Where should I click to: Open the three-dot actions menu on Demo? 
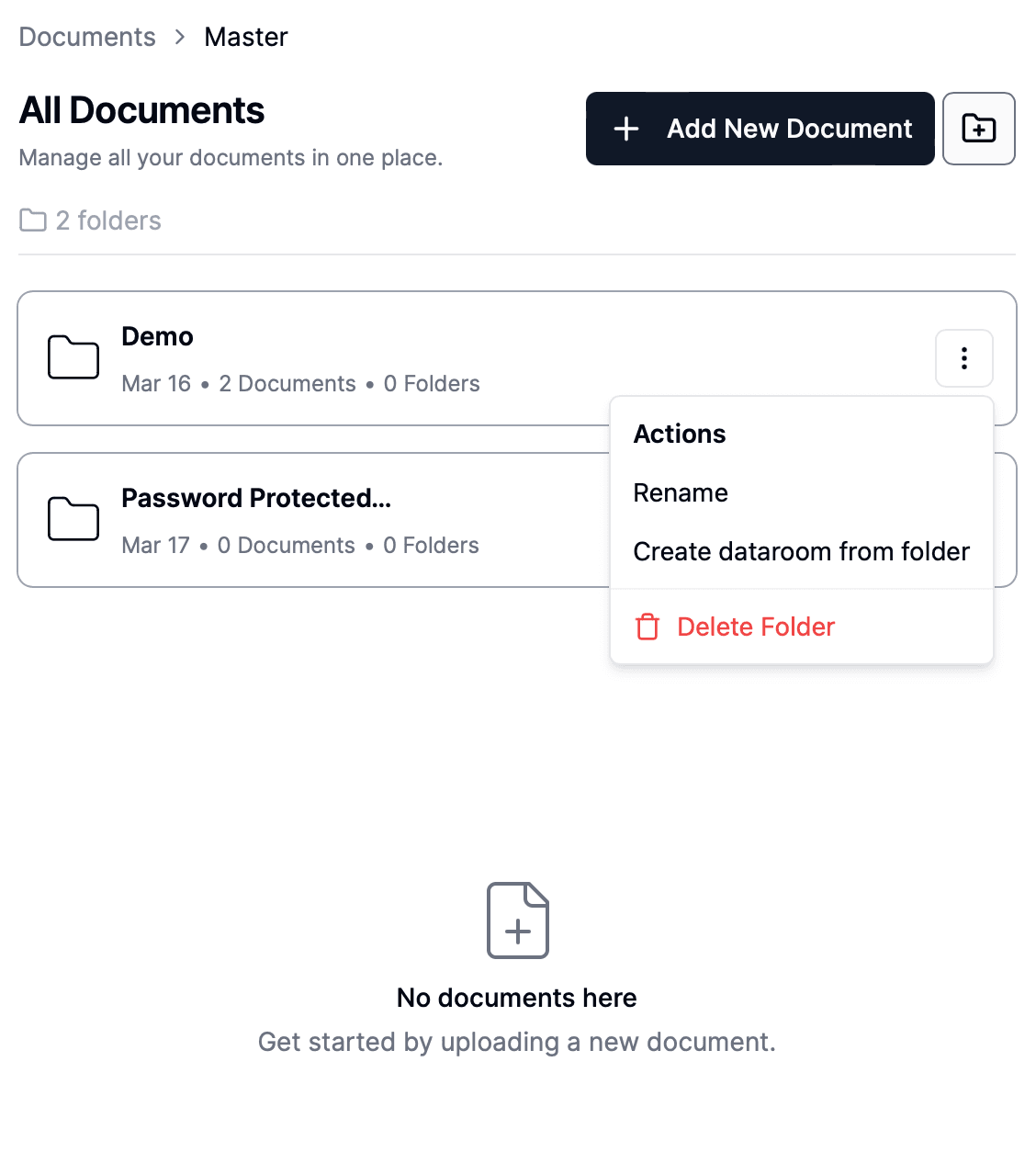[x=963, y=358]
